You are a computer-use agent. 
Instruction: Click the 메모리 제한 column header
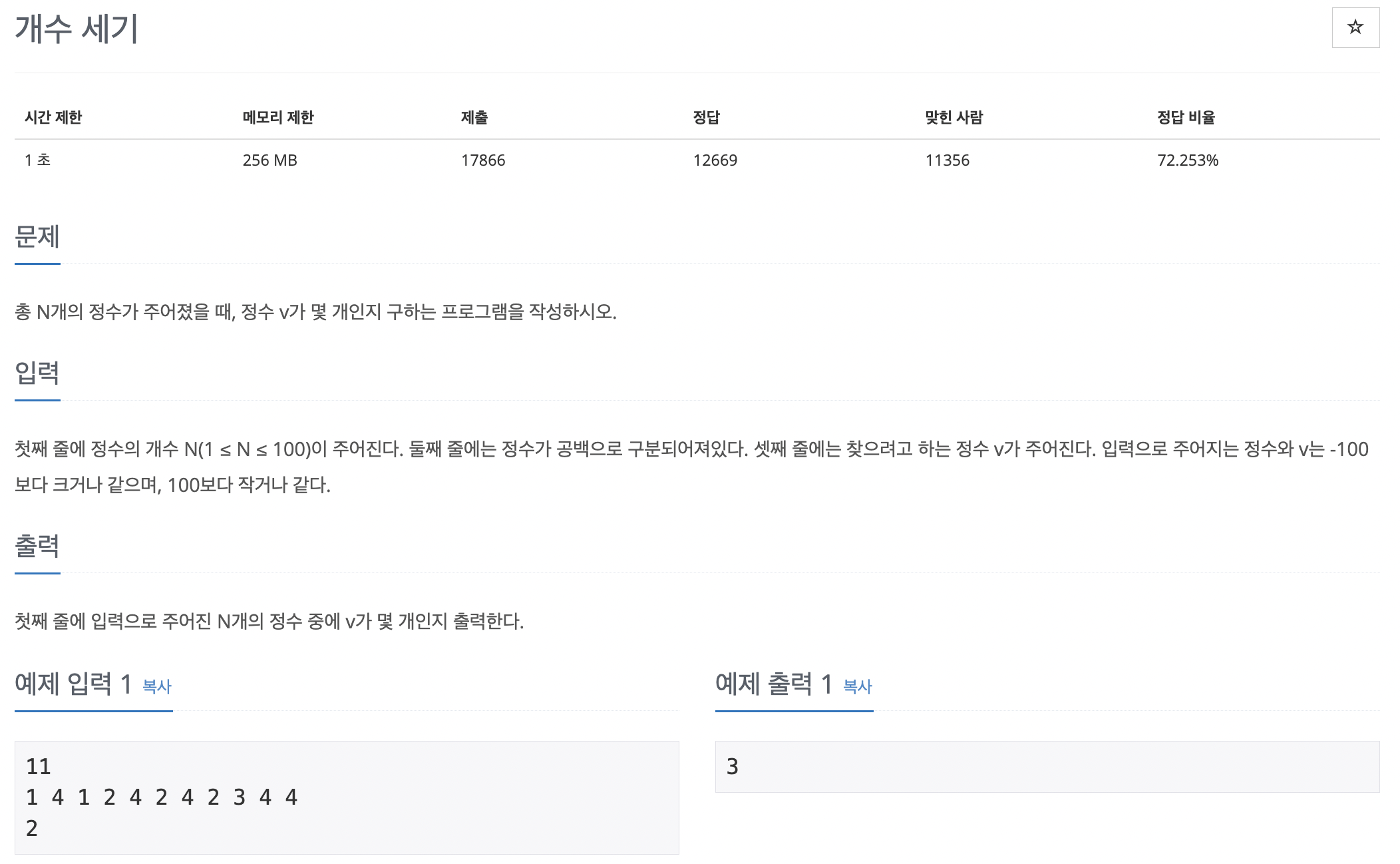coord(278,117)
